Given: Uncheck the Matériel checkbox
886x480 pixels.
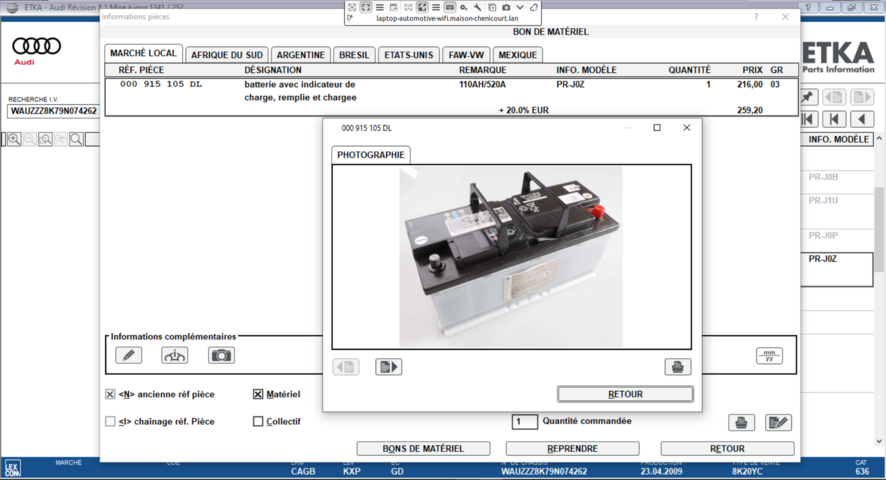Looking at the screenshot, I should tap(258, 394).
